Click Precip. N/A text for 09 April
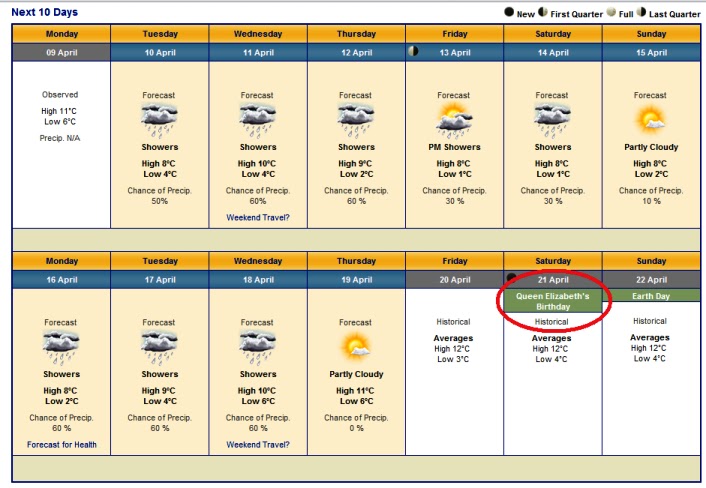This screenshot has height=488, width=706. (60, 138)
